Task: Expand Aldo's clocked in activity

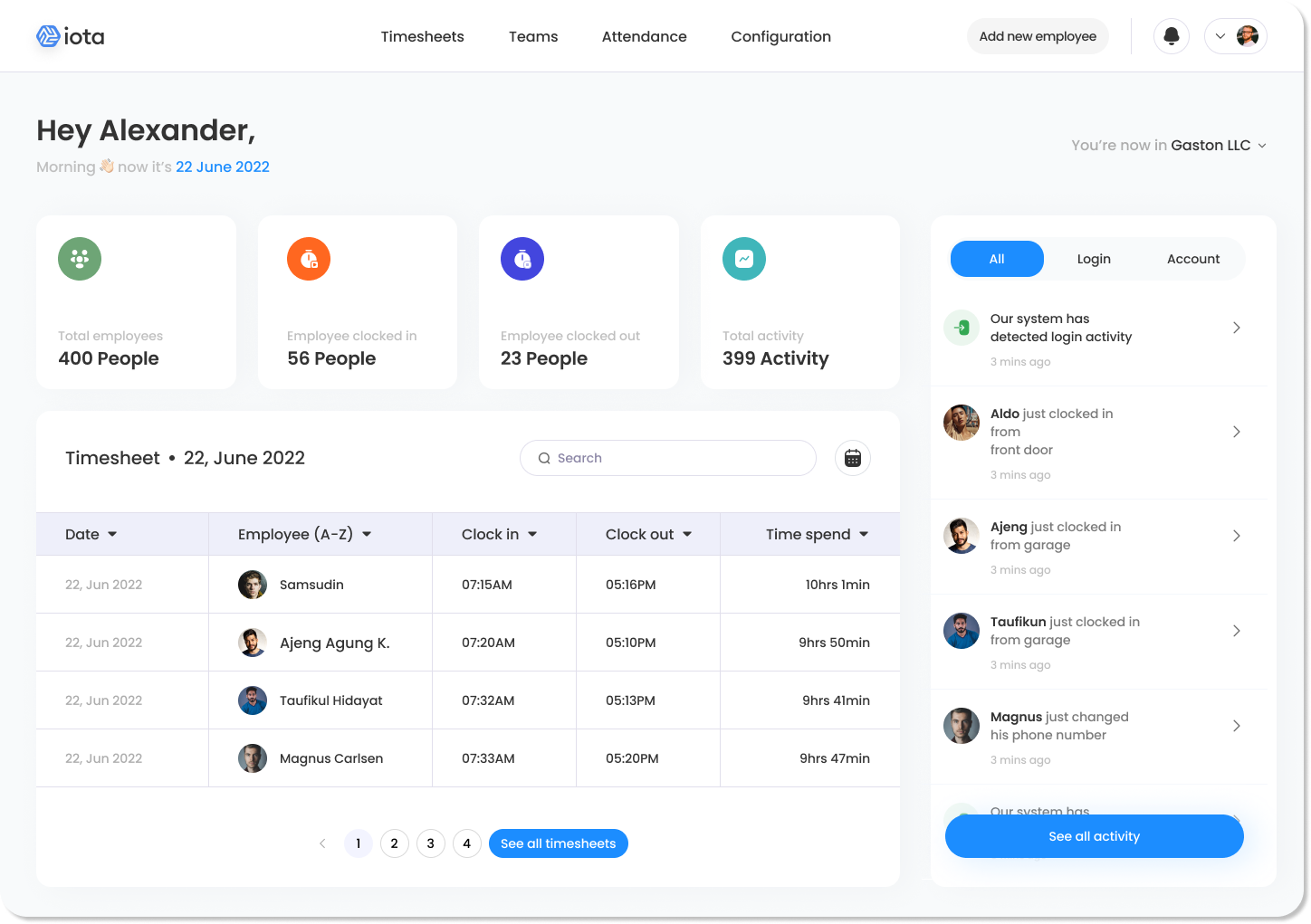Action: [x=1236, y=432]
